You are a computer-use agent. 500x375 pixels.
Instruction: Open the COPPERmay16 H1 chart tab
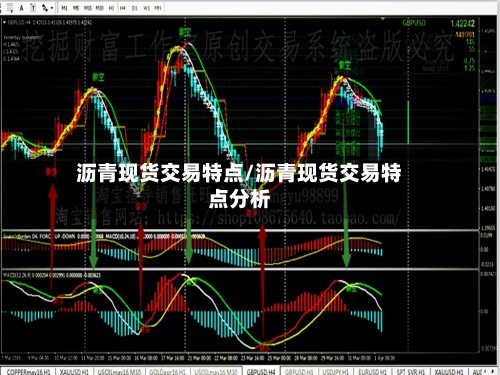point(28,371)
